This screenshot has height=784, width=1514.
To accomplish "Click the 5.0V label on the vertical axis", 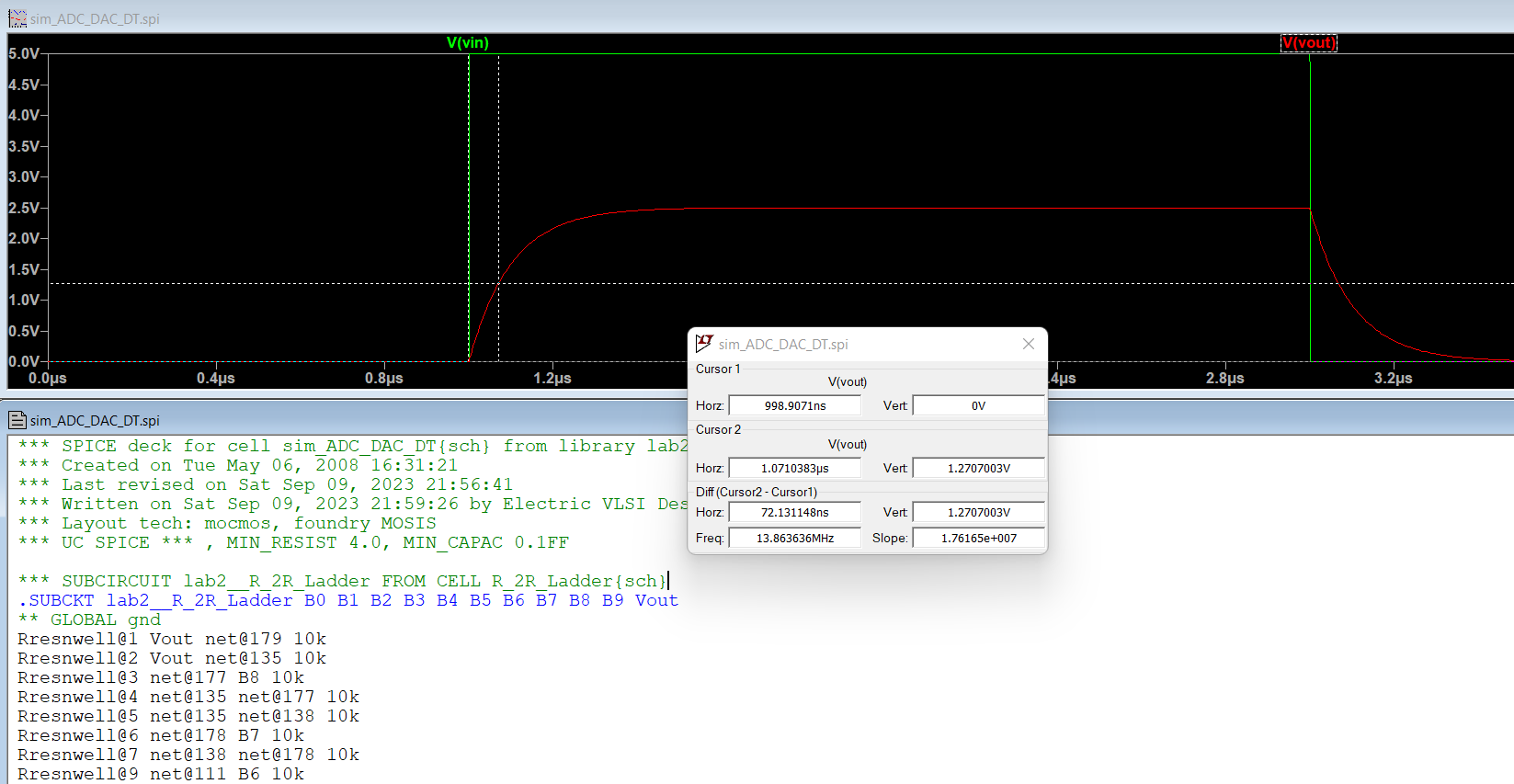I will (x=24, y=53).
